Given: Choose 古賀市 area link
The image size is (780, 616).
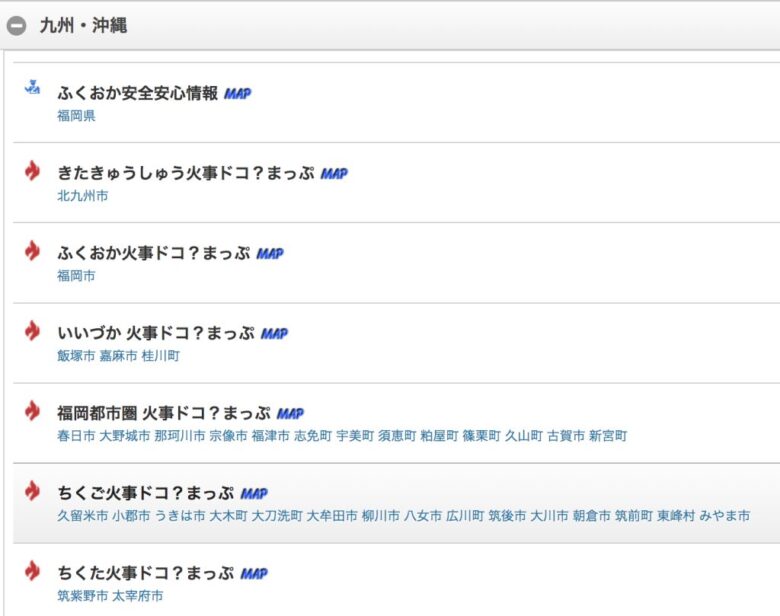Looking at the screenshot, I should [566, 436].
